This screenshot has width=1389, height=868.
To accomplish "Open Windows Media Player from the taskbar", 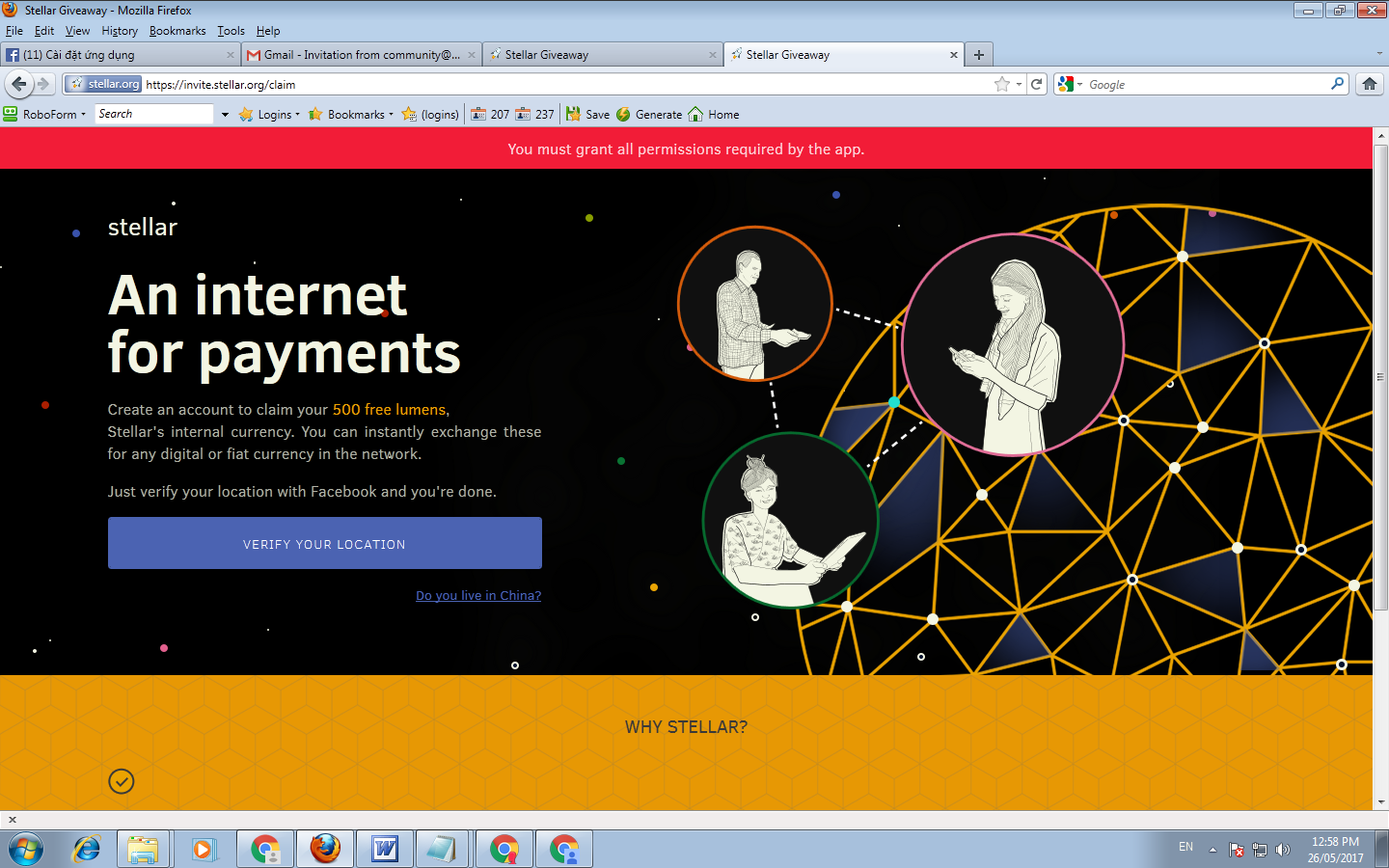I will (203, 850).
